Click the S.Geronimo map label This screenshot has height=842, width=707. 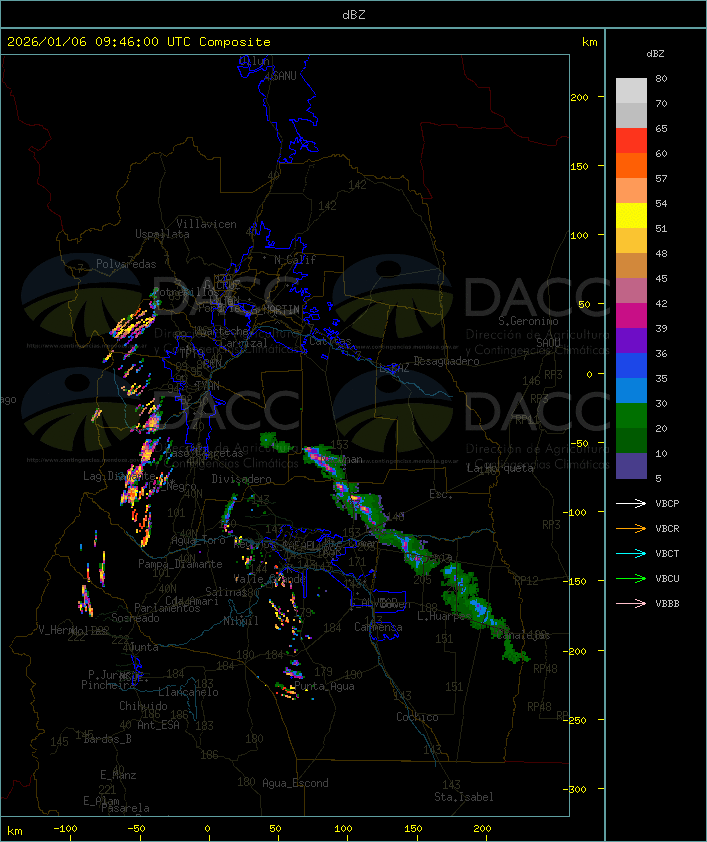click(528, 321)
